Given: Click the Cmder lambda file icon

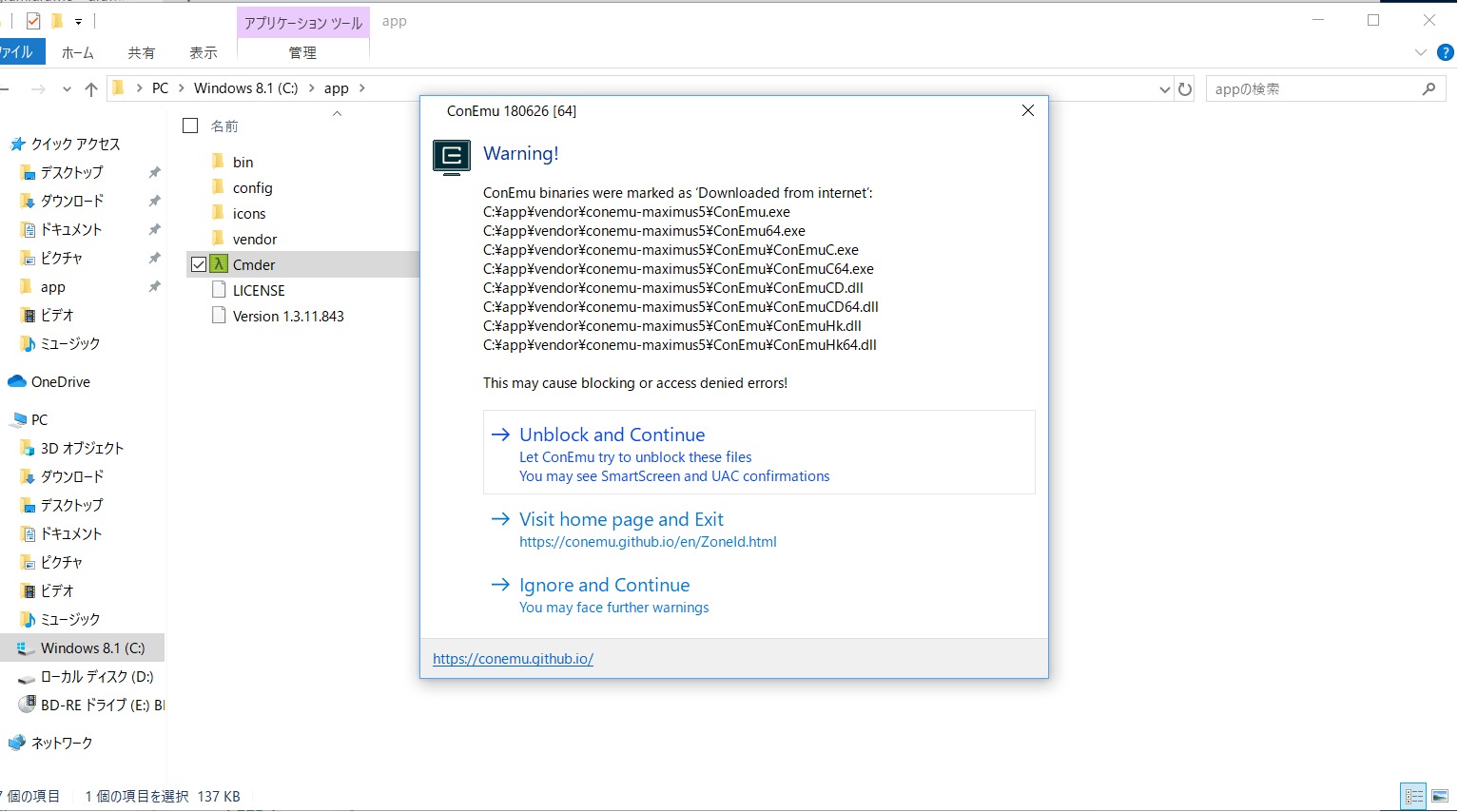Looking at the screenshot, I should point(219,264).
